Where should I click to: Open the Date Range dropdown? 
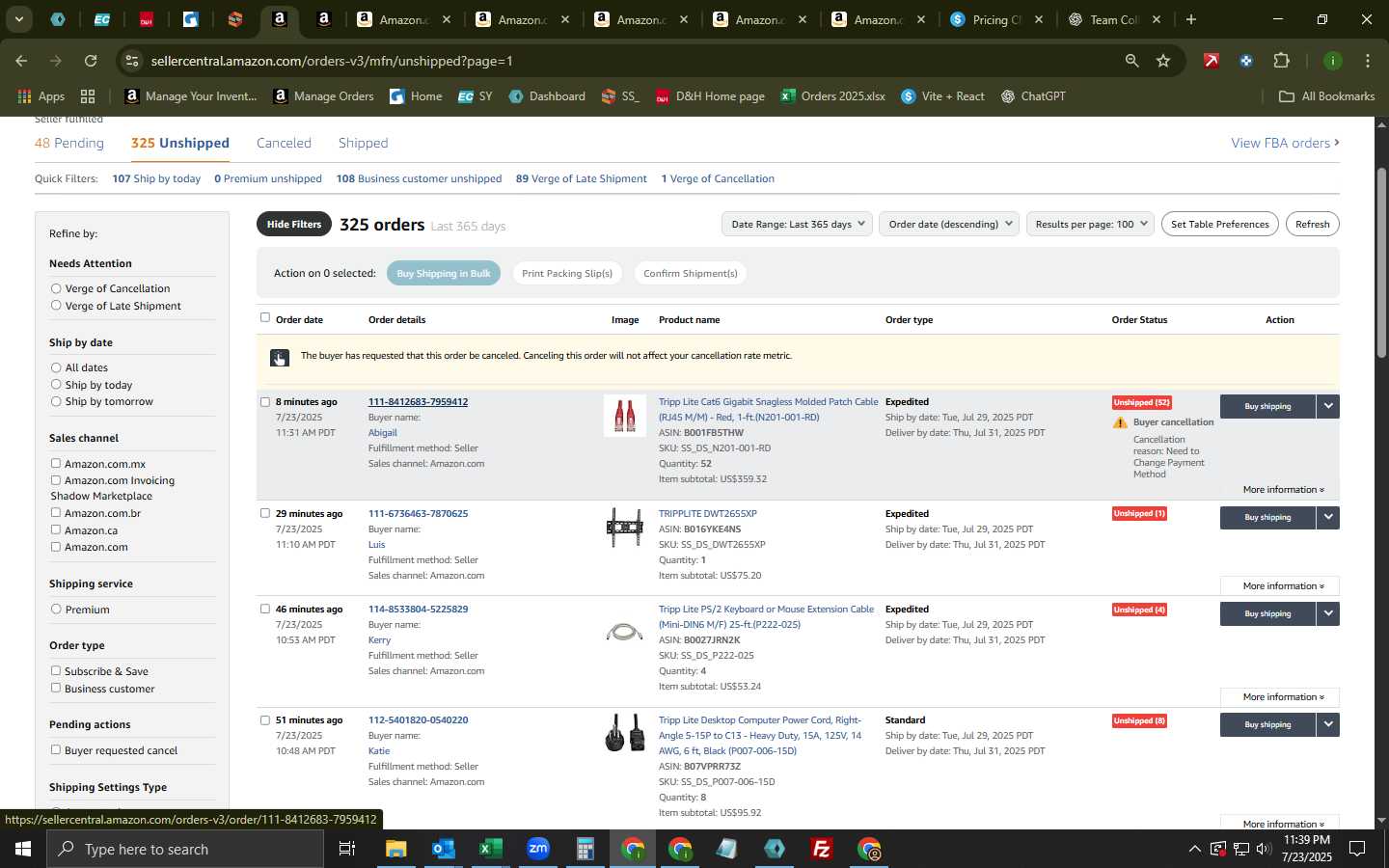[x=797, y=224]
